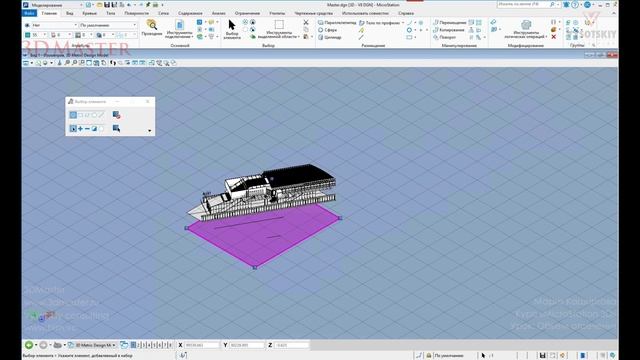This screenshot has height=360, width=640.
Task: Click the red X delete icon in Модифицирование
Action: [x=554, y=37]
